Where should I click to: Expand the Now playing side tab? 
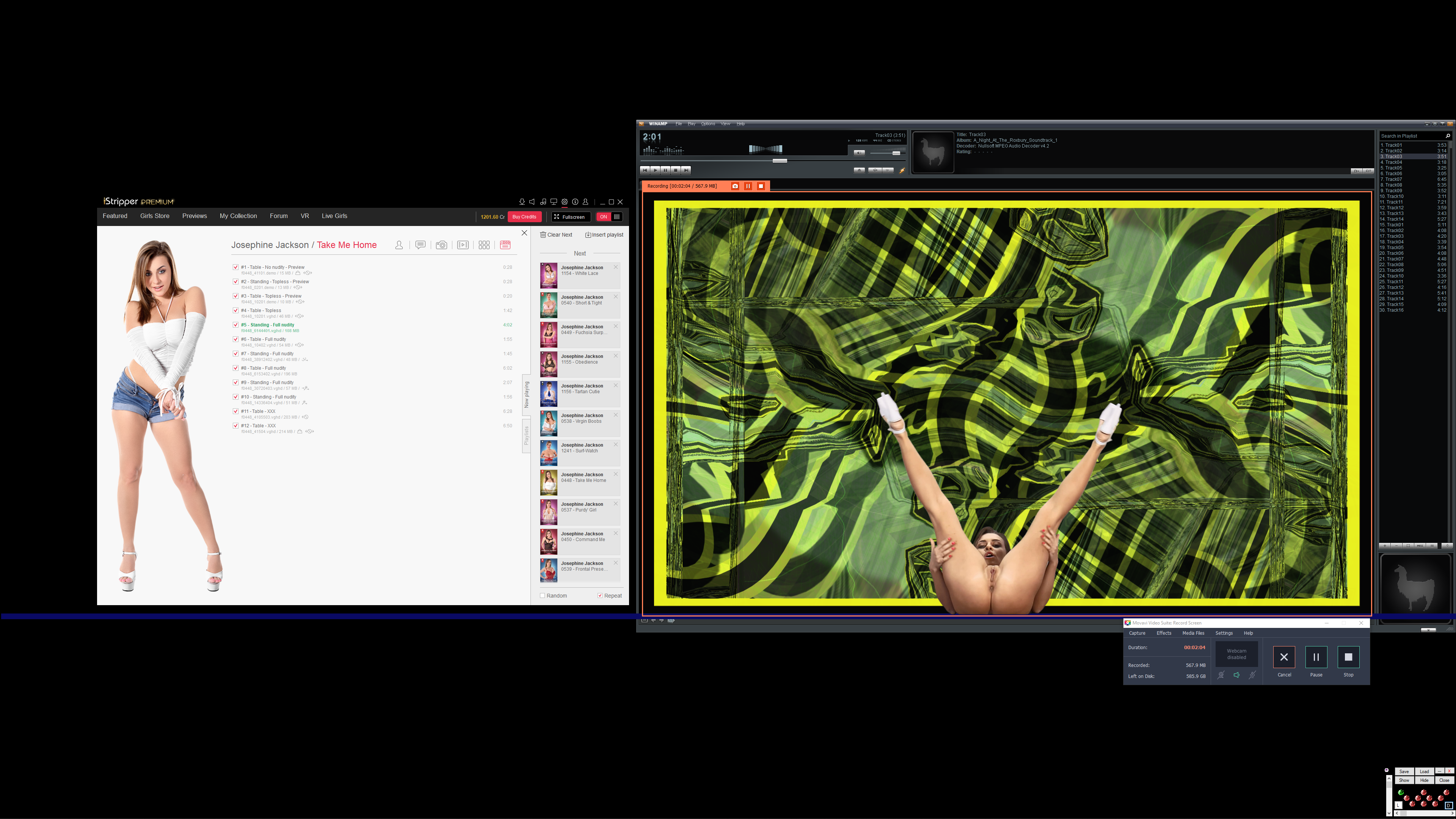(526, 394)
